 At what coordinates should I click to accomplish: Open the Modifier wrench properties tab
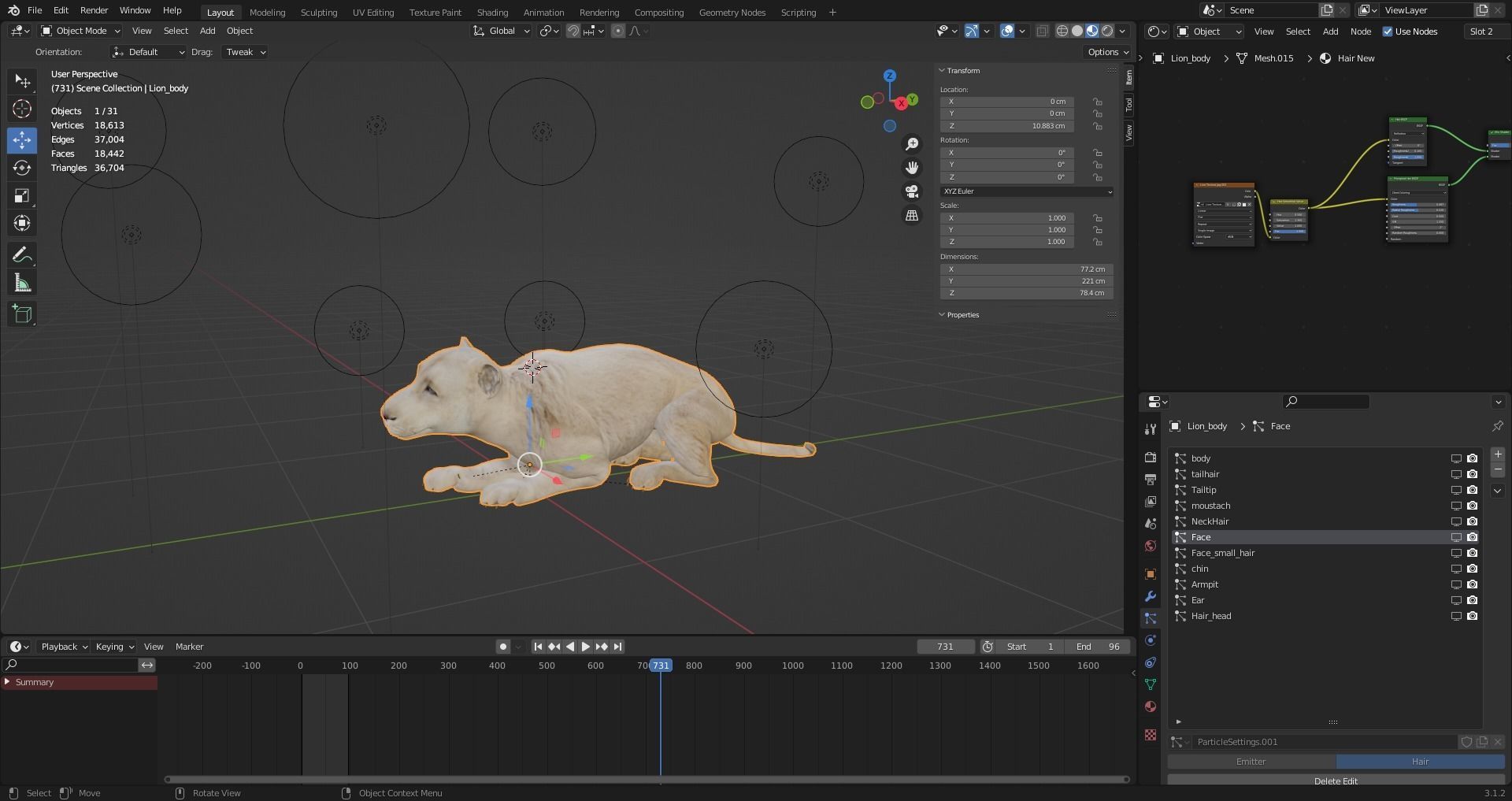click(1151, 596)
